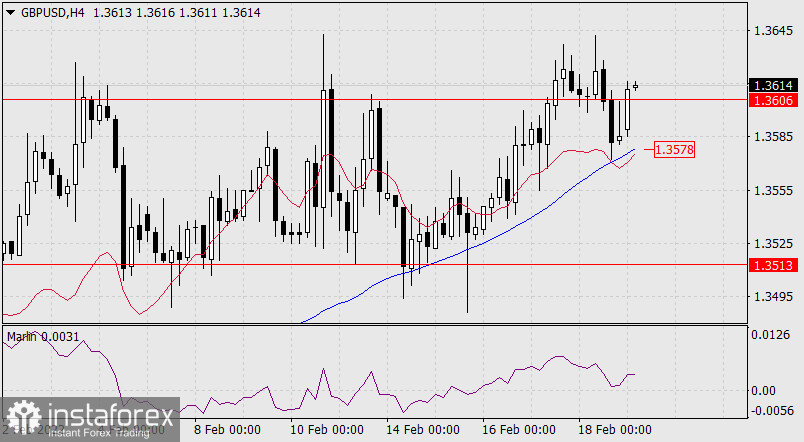
Task: Click the 1.3495 price axis label
Action: pos(773,296)
